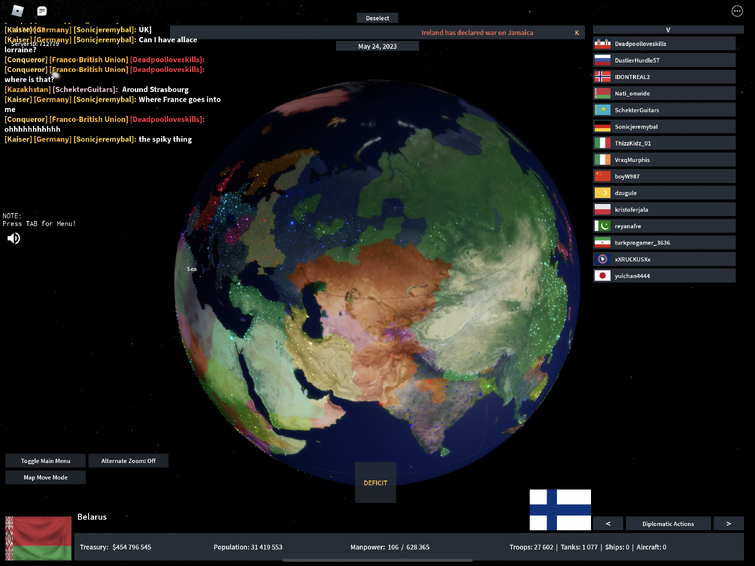Enable Map Move Mode
The image size is (755, 566).
46,477
